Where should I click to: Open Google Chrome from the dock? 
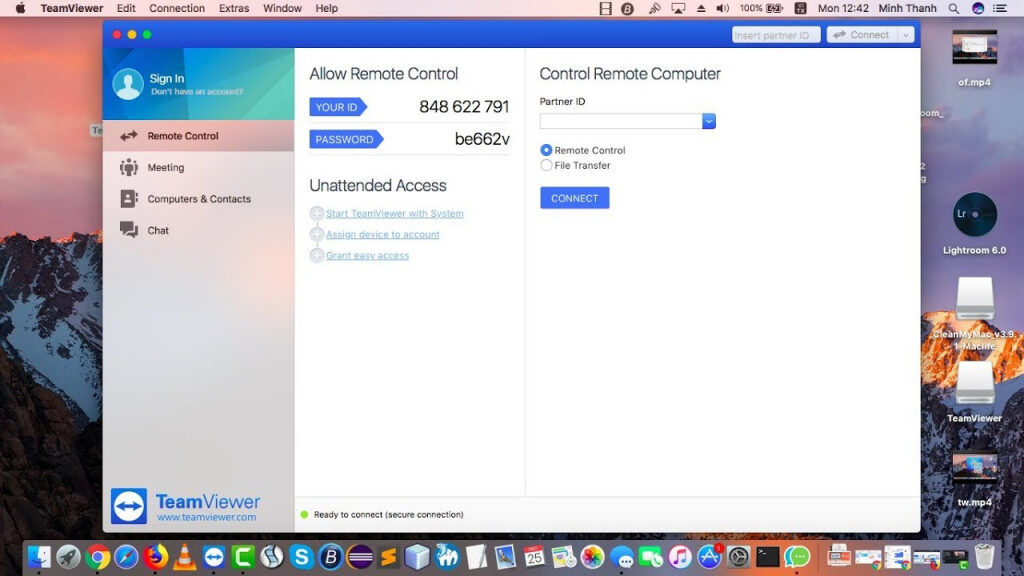pos(97,557)
